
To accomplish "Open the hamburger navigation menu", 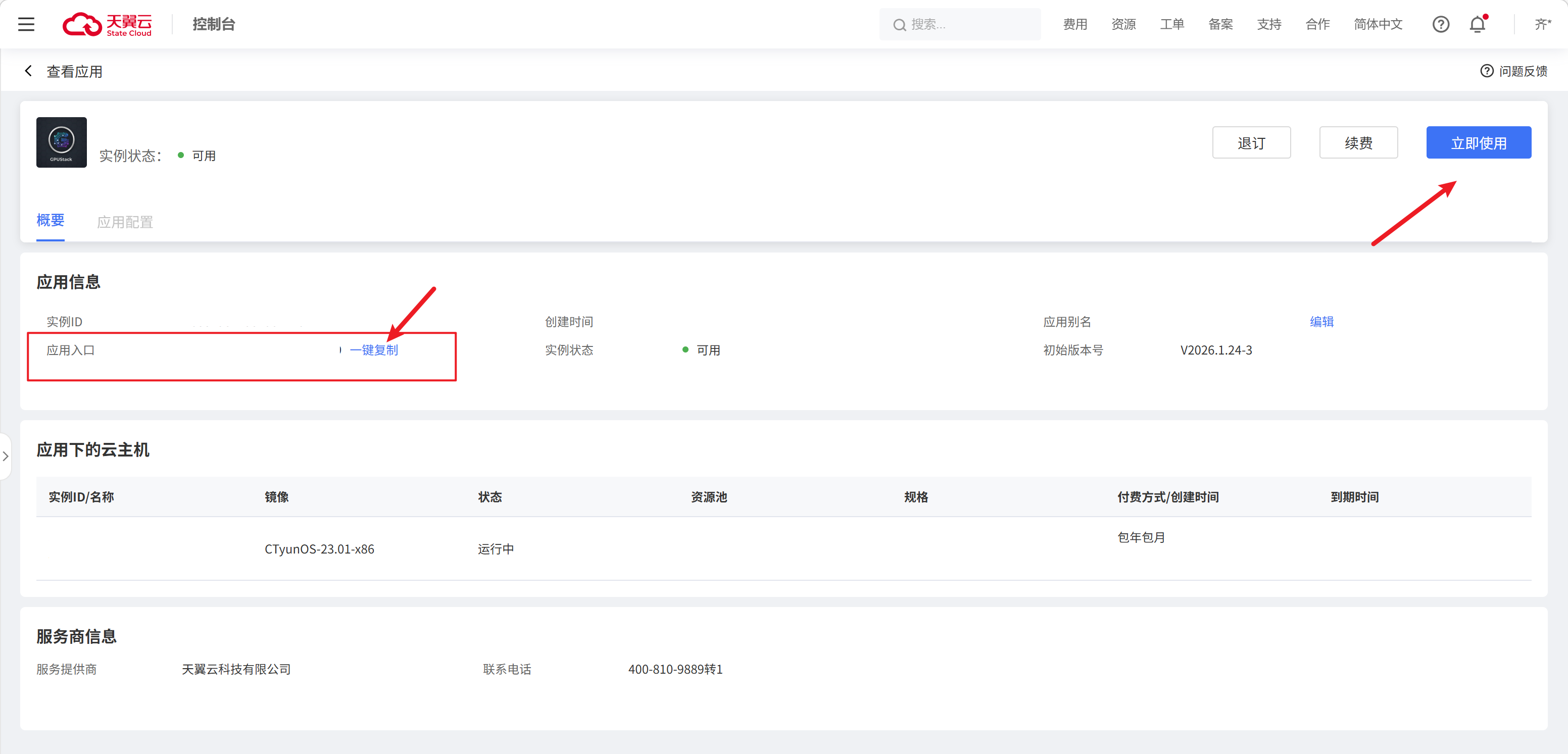I will pos(26,24).
